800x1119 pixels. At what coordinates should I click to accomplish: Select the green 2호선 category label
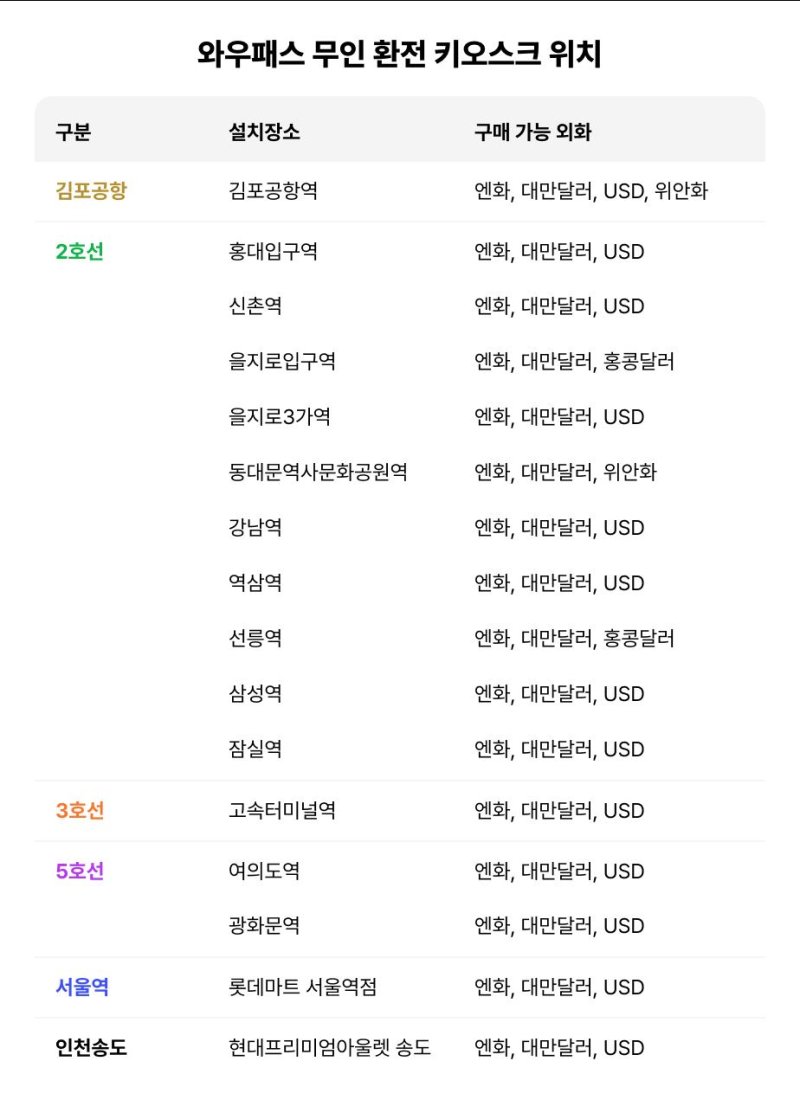click(x=79, y=252)
